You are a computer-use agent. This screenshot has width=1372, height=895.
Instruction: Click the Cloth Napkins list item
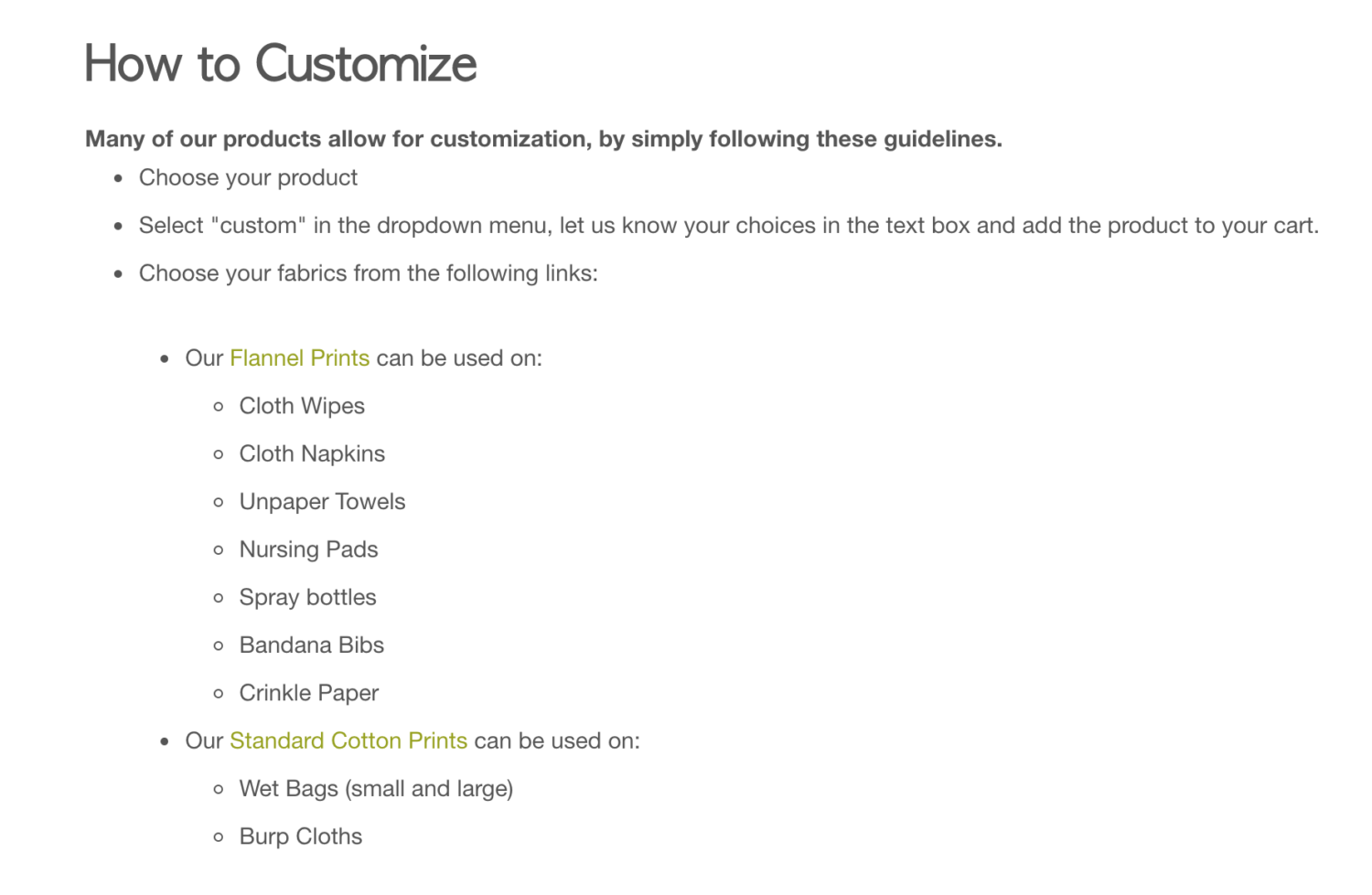click(x=312, y=453)
